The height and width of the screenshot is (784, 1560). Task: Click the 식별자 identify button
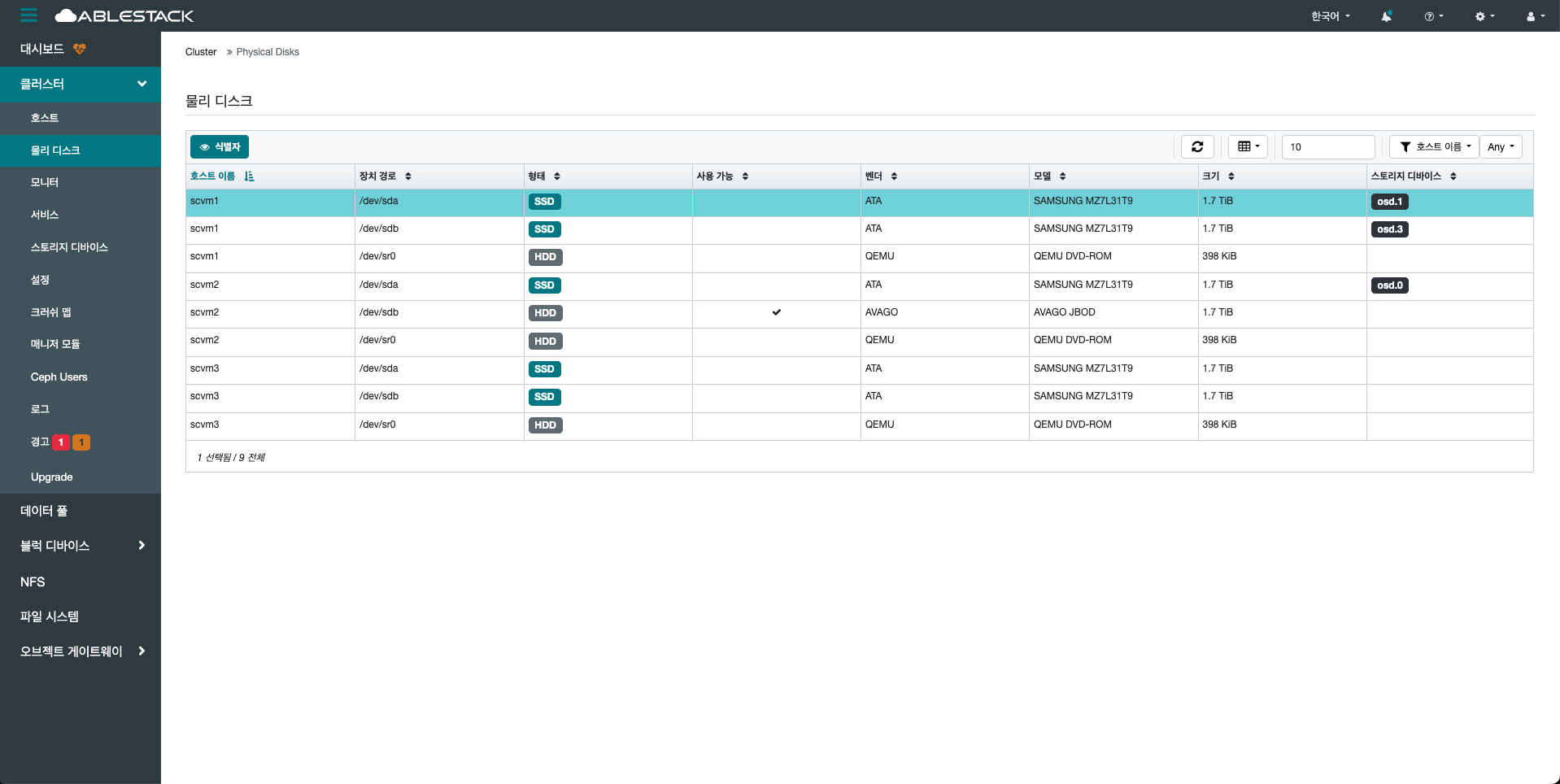point(220,147)
